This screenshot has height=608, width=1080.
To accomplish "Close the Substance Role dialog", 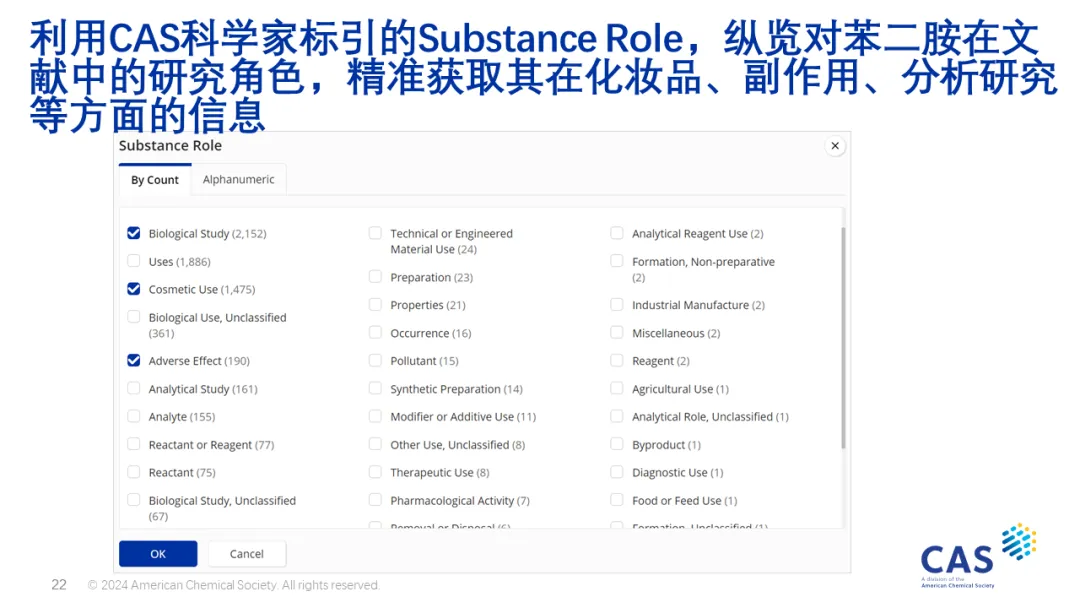I will (835, 146).
